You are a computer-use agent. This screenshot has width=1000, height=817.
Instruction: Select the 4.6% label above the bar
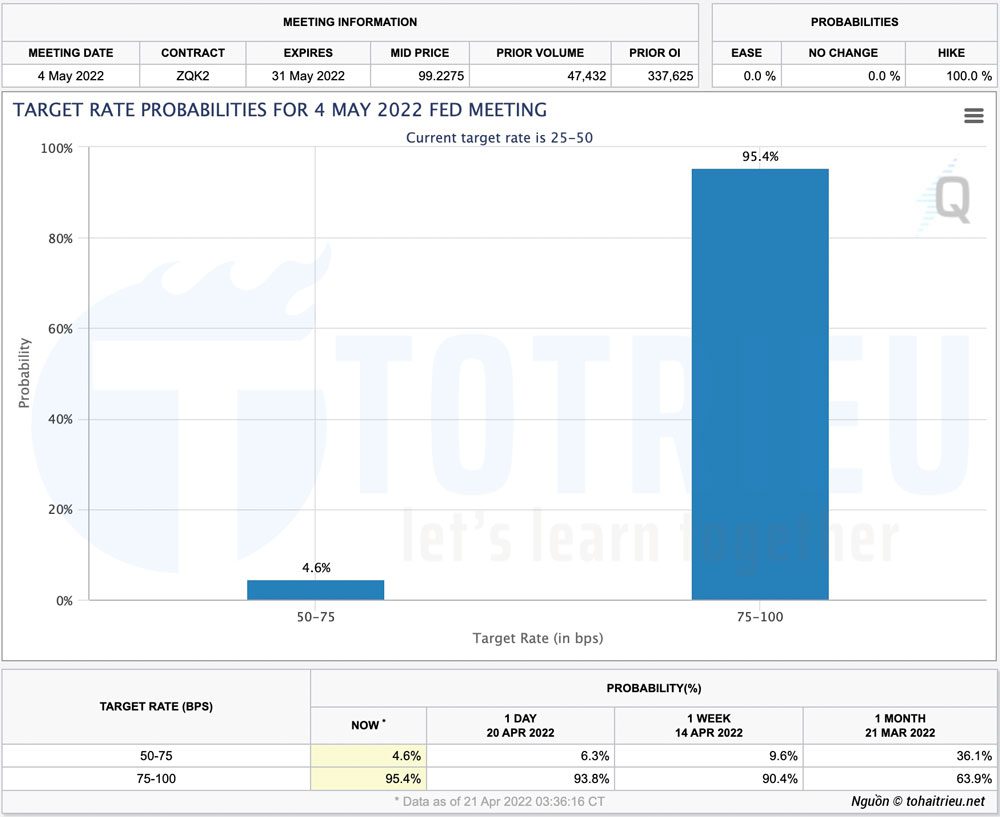(316, 568)
